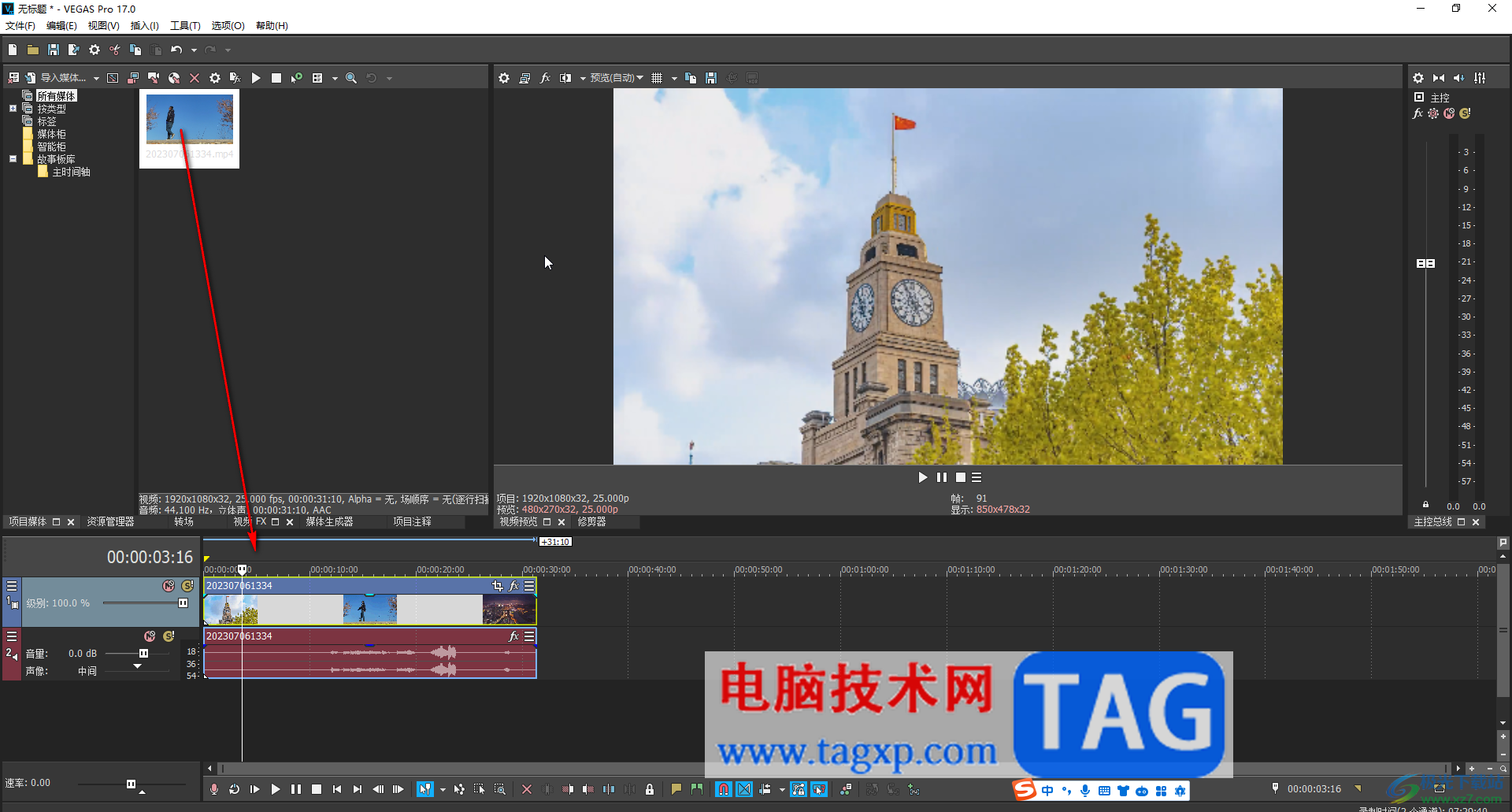Screen dimensions: 1512x812
Task: Open the 工具(T) menu
Action: 185,26
